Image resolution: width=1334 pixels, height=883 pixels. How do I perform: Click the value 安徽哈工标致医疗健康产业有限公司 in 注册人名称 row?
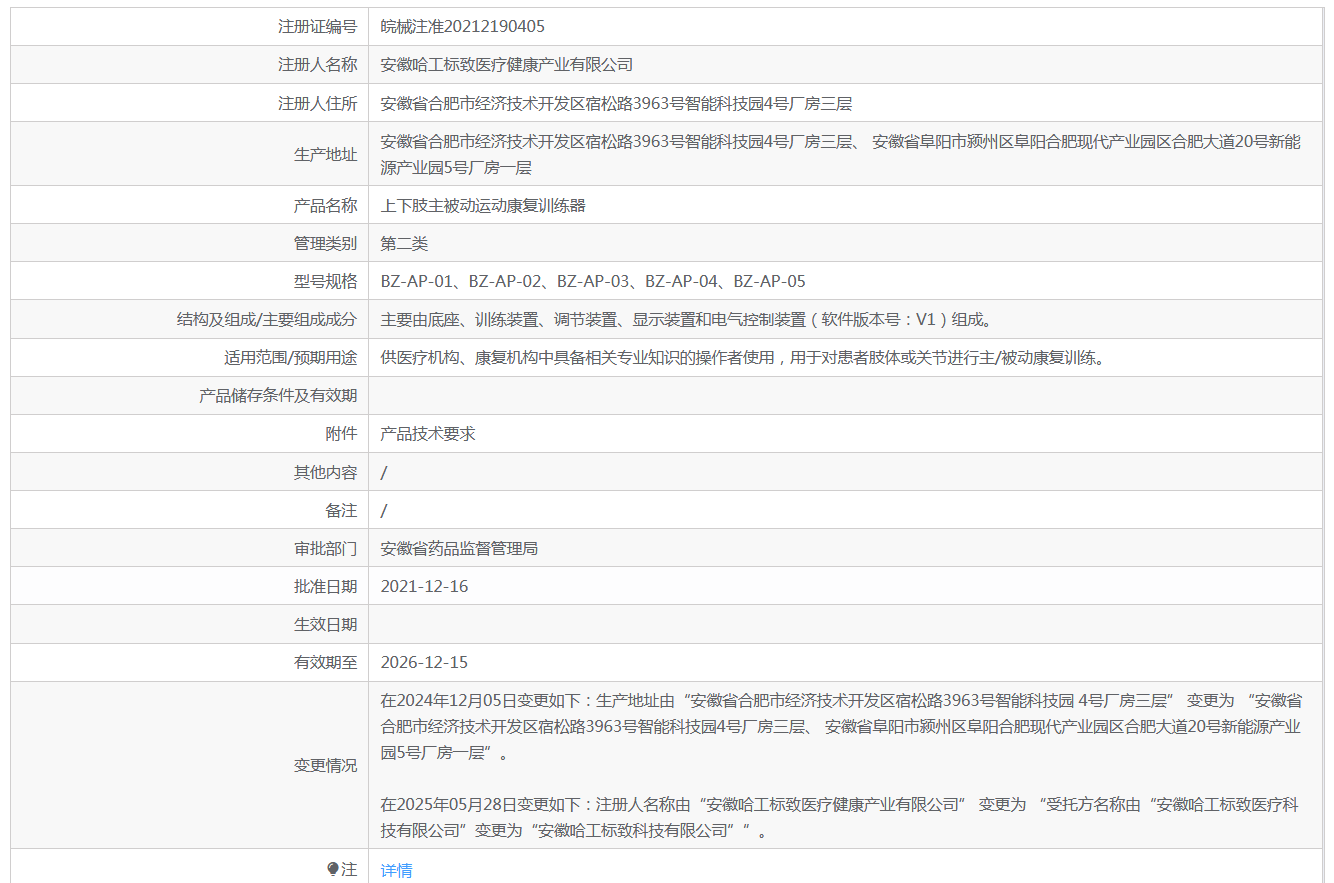pyautogui.click(x=507, y=65)
